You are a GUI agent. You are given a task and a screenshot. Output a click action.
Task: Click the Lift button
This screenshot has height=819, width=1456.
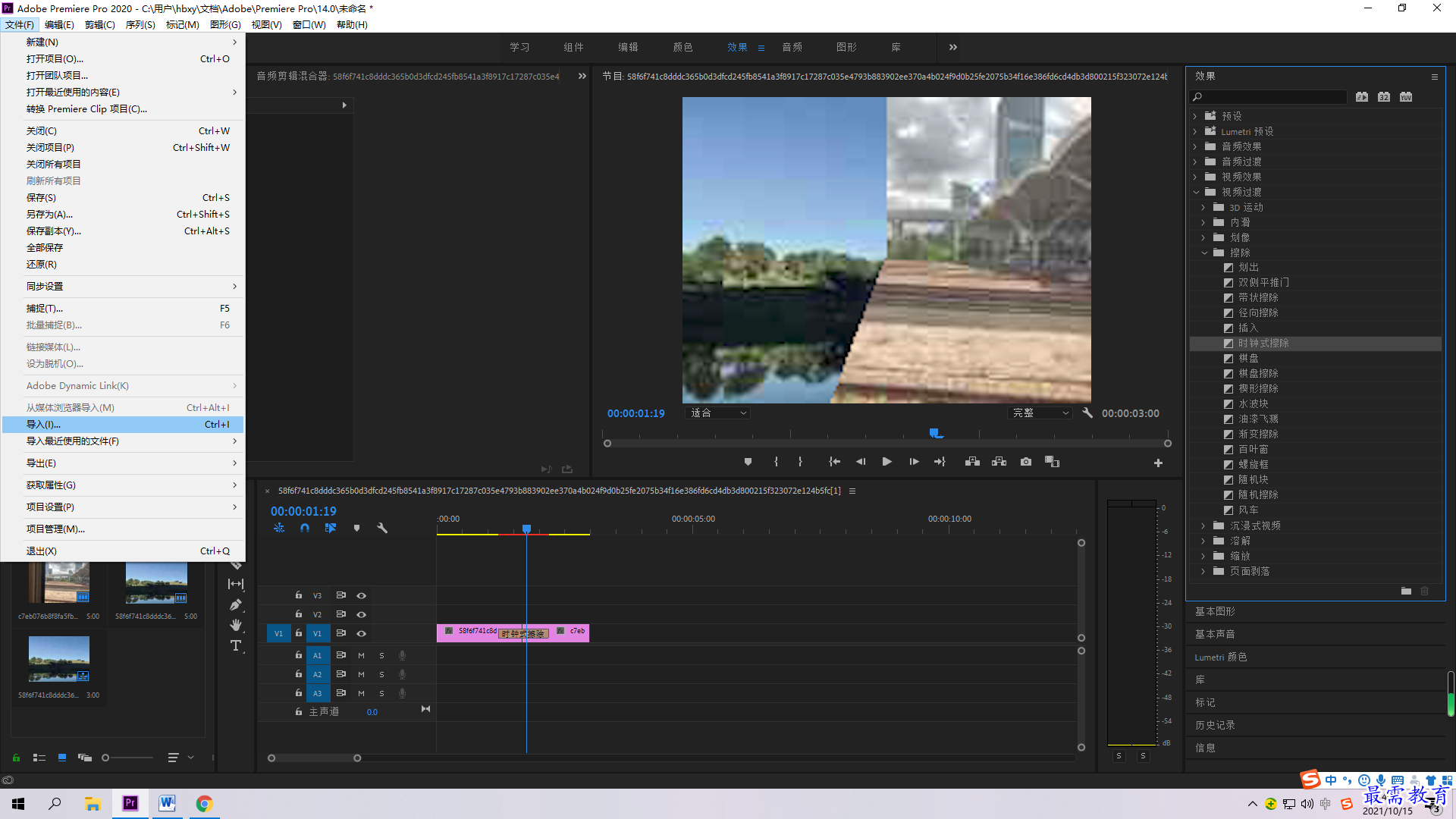click(x=972, y=462)
